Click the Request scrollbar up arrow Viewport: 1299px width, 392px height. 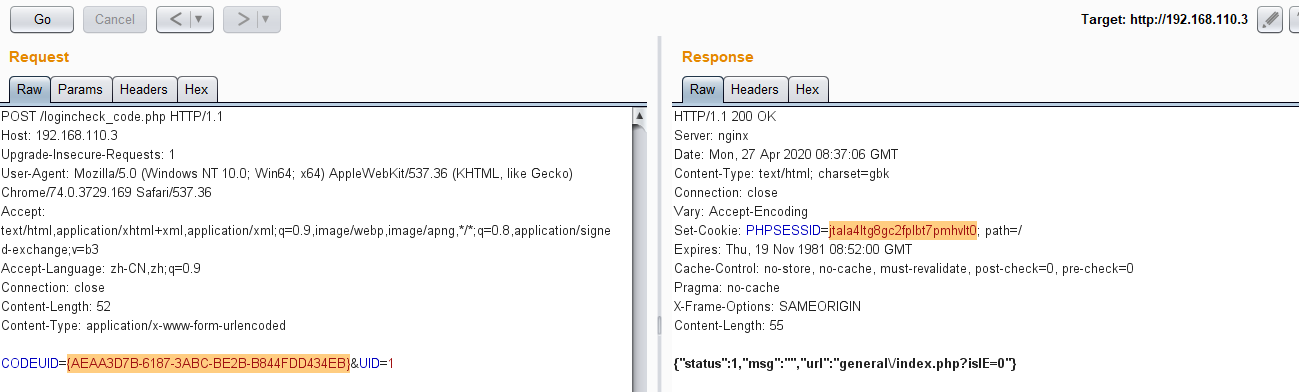point(640,116)
